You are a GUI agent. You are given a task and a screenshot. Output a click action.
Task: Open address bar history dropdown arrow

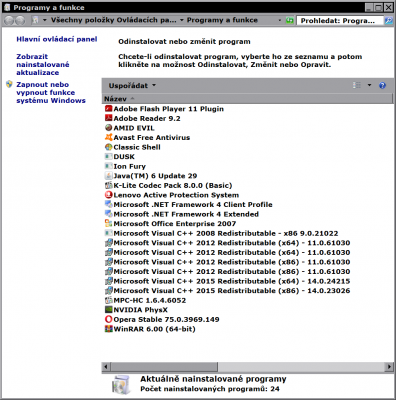(280, 20)
